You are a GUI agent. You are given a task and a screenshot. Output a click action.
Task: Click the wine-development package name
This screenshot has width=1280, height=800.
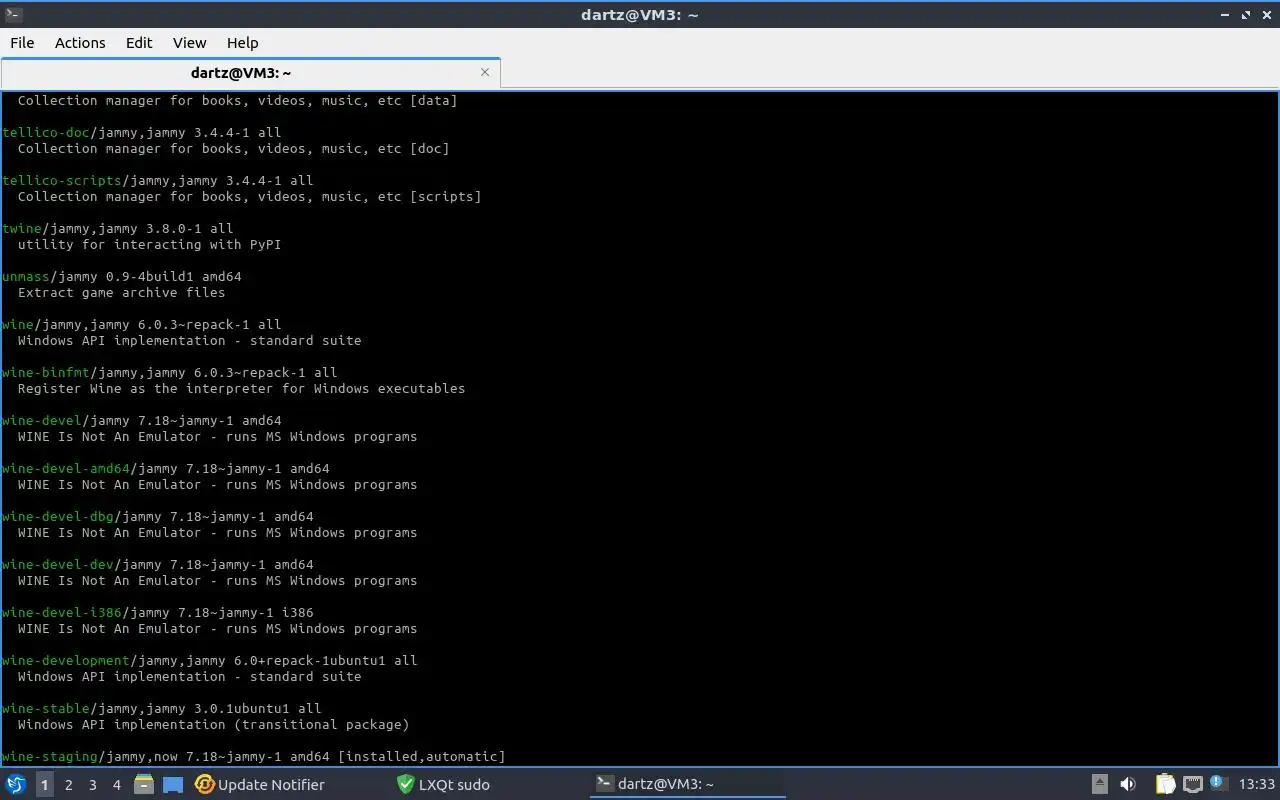66,660
